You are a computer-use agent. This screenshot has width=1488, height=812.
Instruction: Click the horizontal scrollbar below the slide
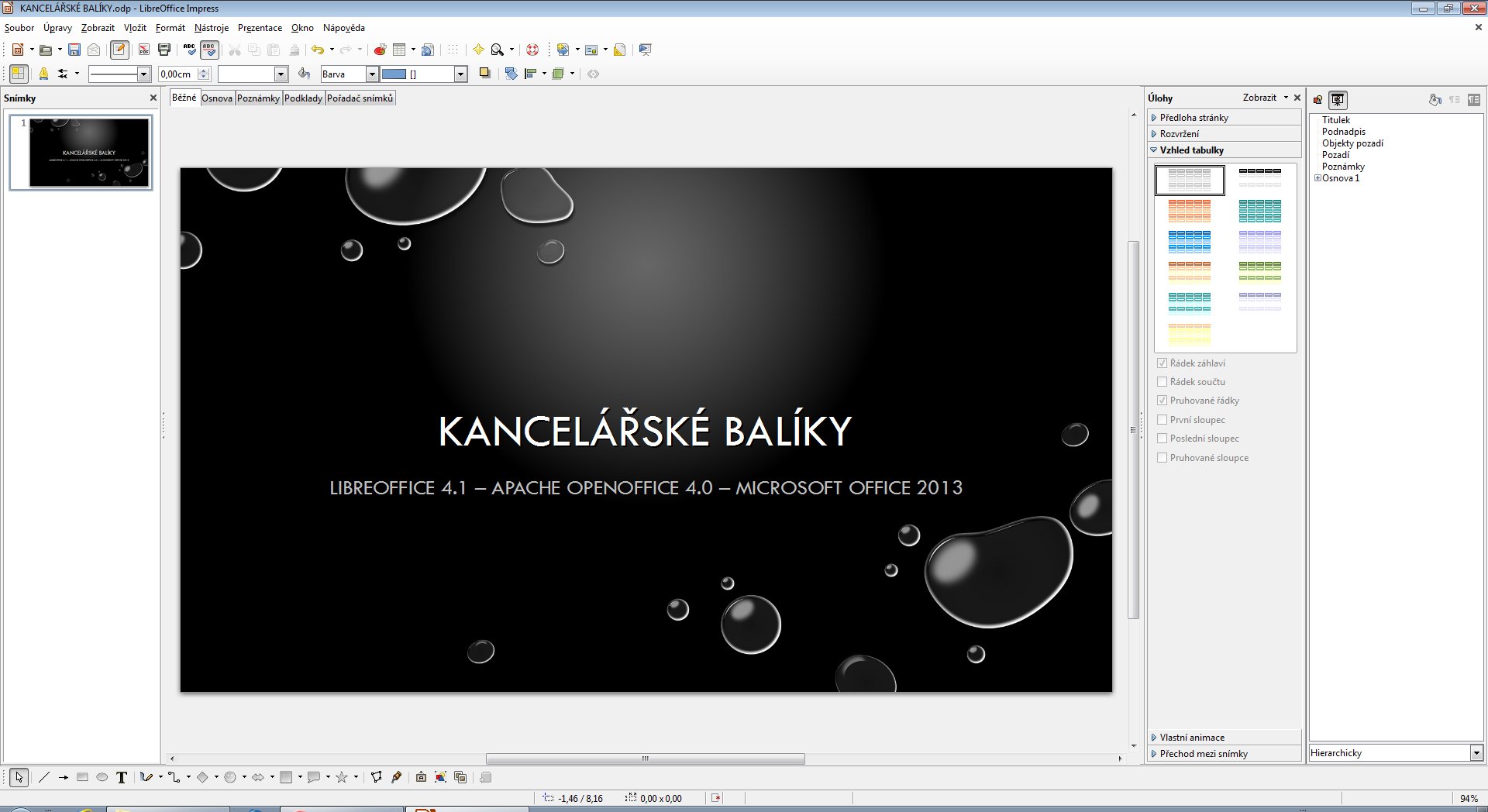coord(645,759)
